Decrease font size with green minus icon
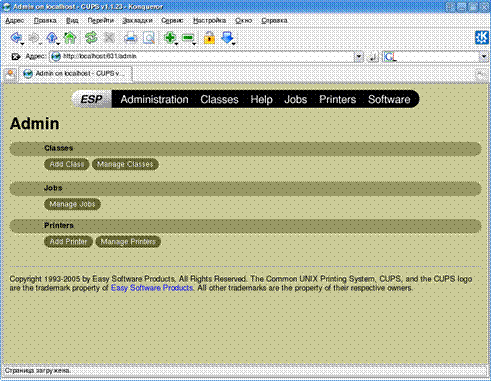This screenshot has height=381, width=491. pyautogui.click(x=188, y=38)
